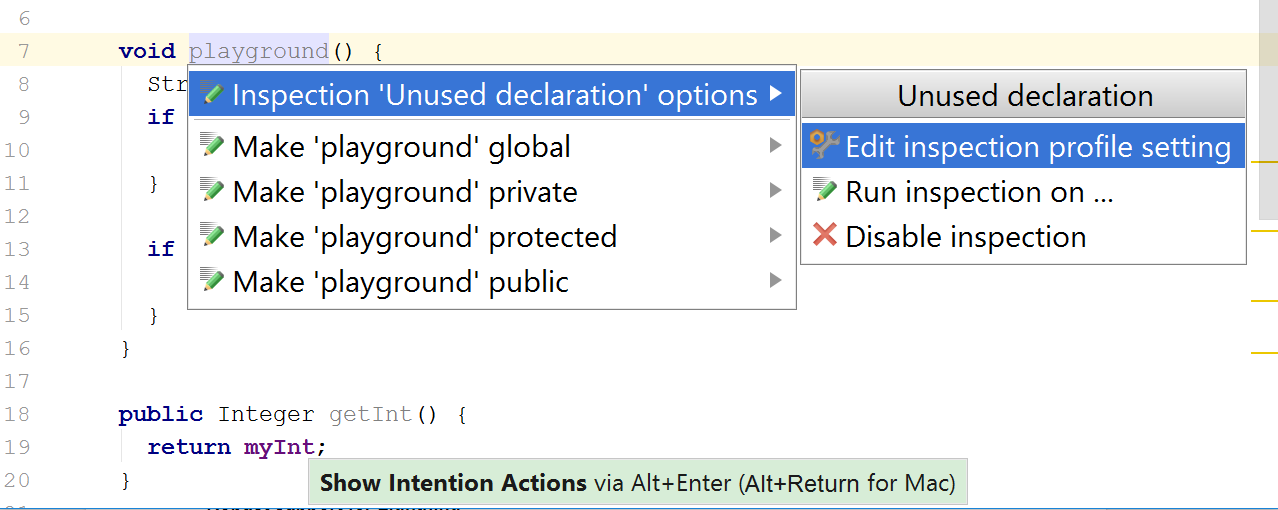
Task: Click the editor vertical scrollbar thumb
Action: tap(1267, 110)
